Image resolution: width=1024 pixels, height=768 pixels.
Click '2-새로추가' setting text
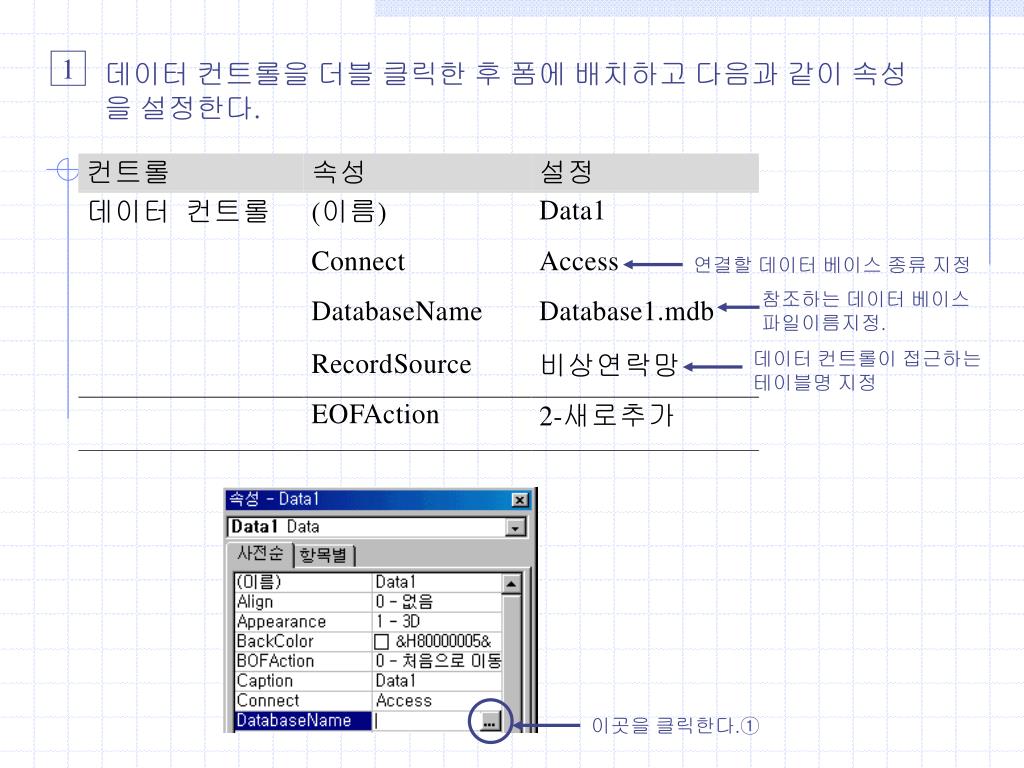pos(606,415)
